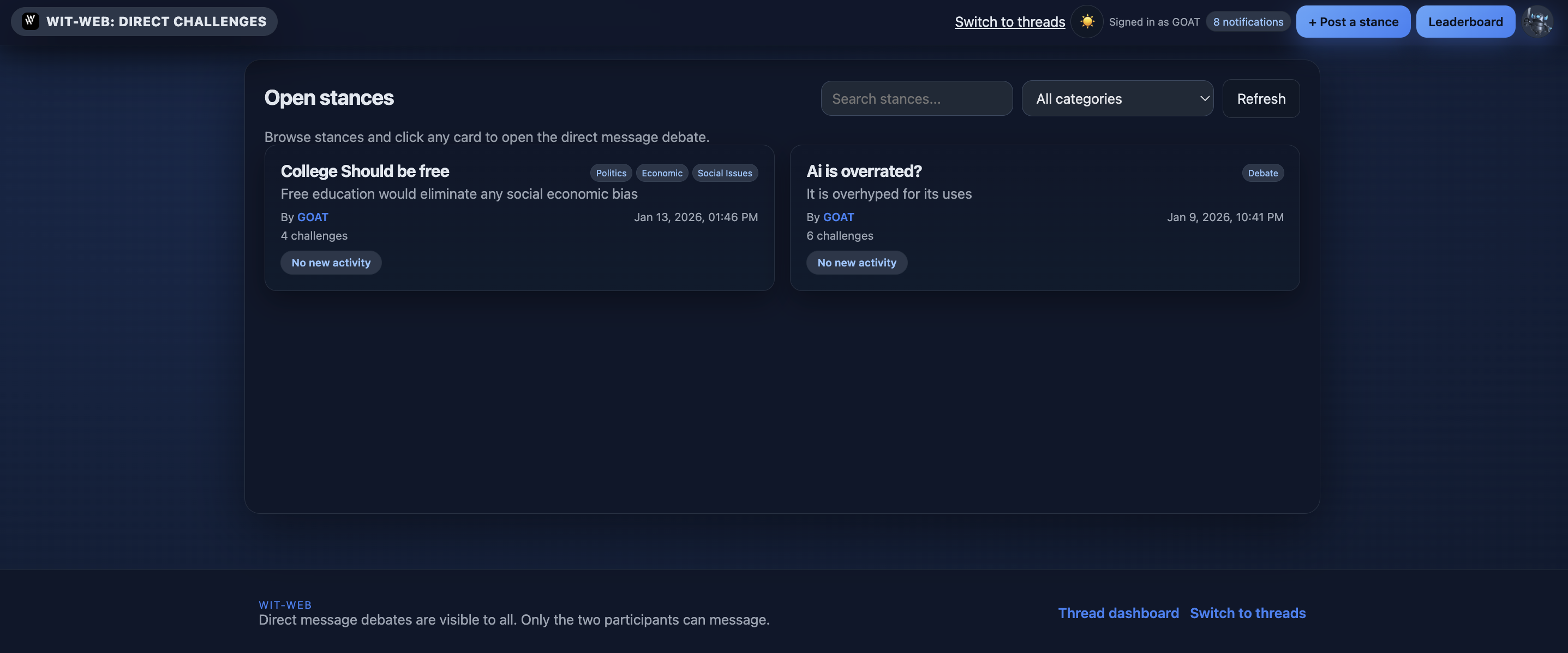Image resolution: width=1568 pixels, height=653 pixels.
Task: Click footer Switch to threads link
Action: (1247, 613)
